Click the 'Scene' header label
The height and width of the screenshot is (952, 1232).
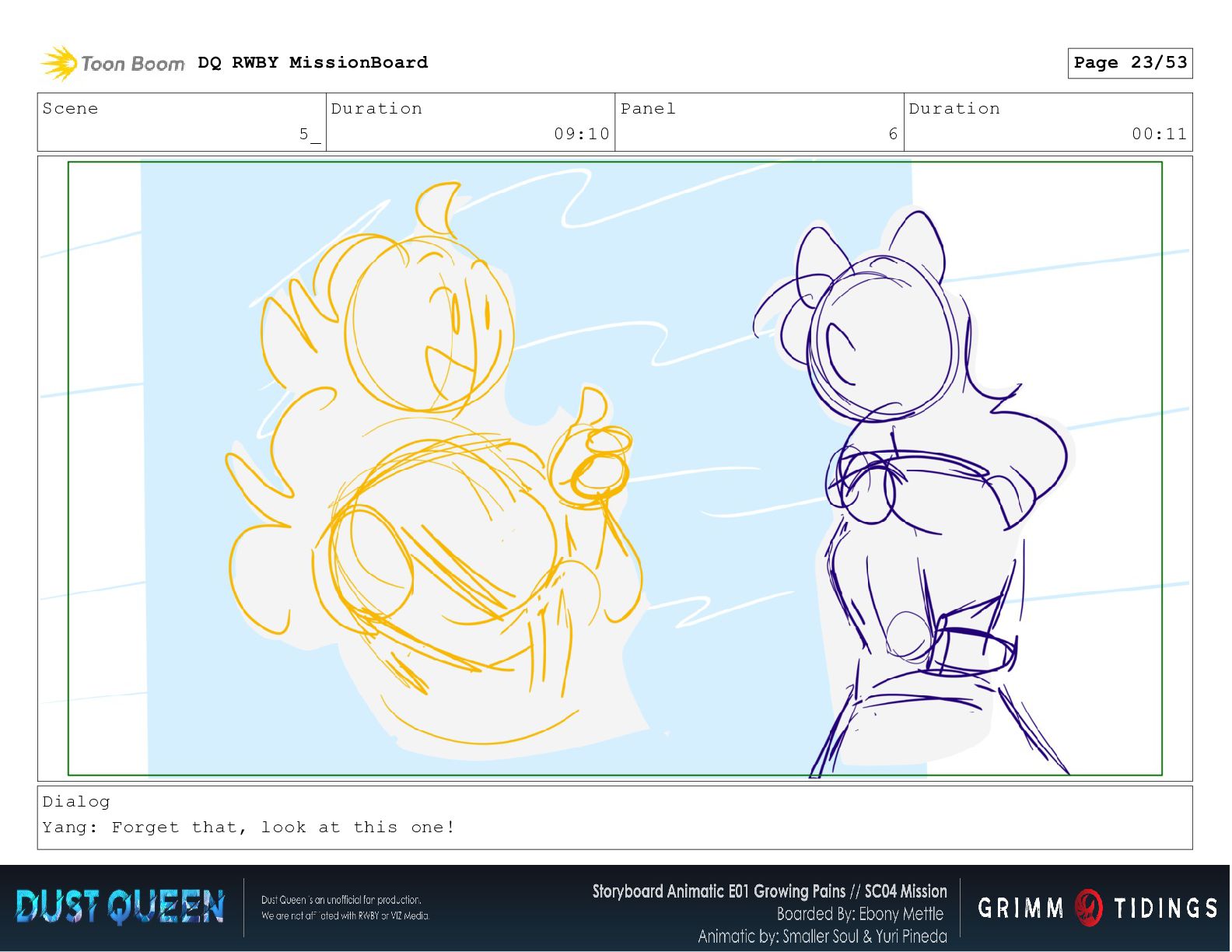(x=70, y=108)
